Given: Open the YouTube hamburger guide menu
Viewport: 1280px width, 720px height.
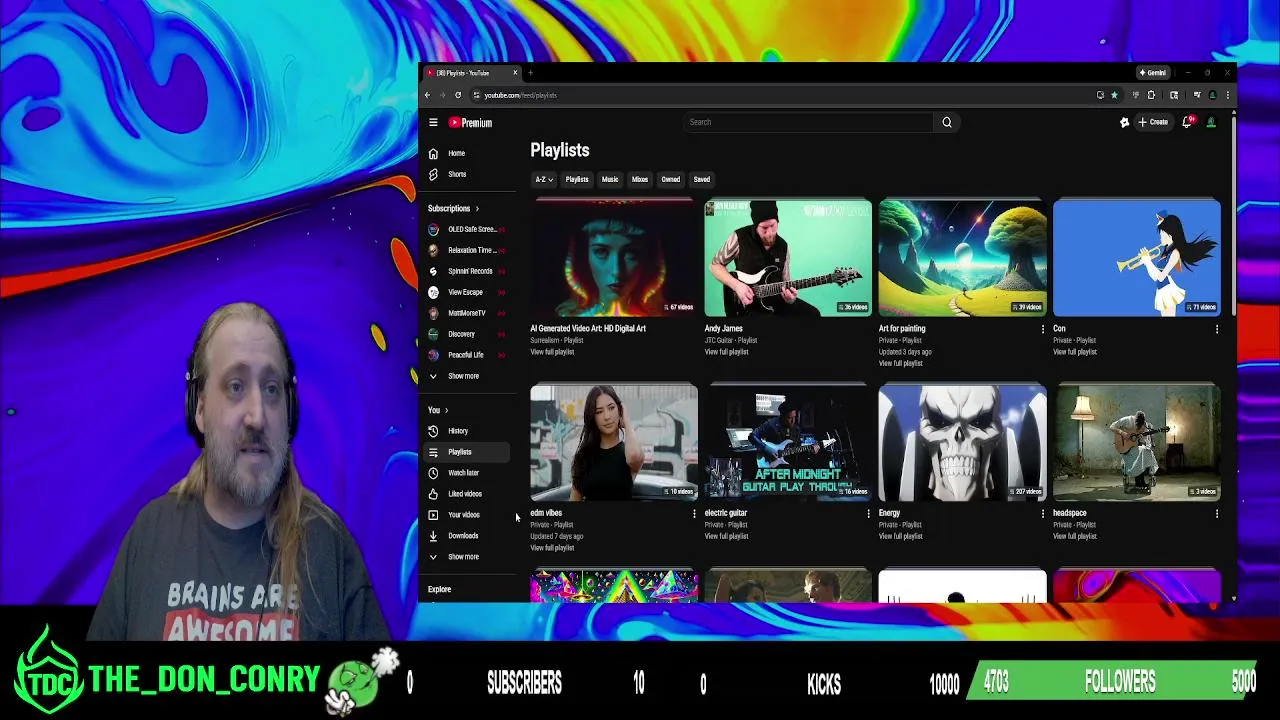Looking at the screenshot, I should (433, 122).
